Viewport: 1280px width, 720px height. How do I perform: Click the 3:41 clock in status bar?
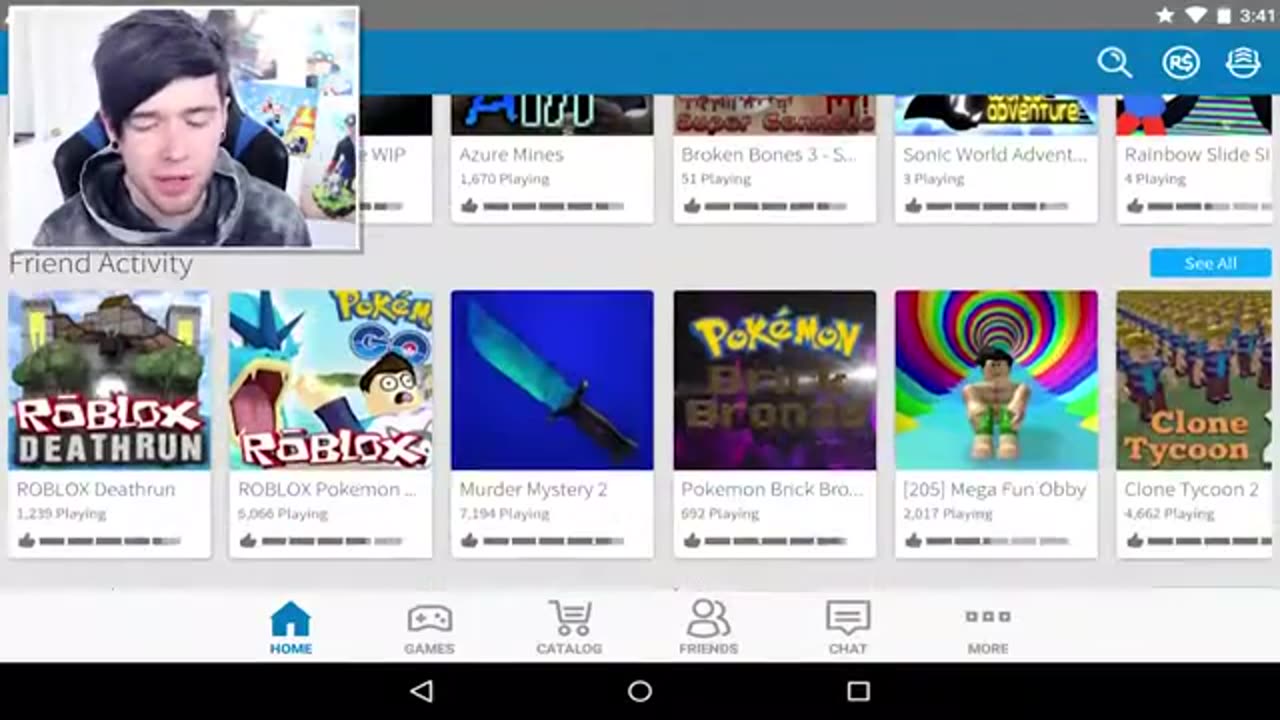pos(1257,15)
